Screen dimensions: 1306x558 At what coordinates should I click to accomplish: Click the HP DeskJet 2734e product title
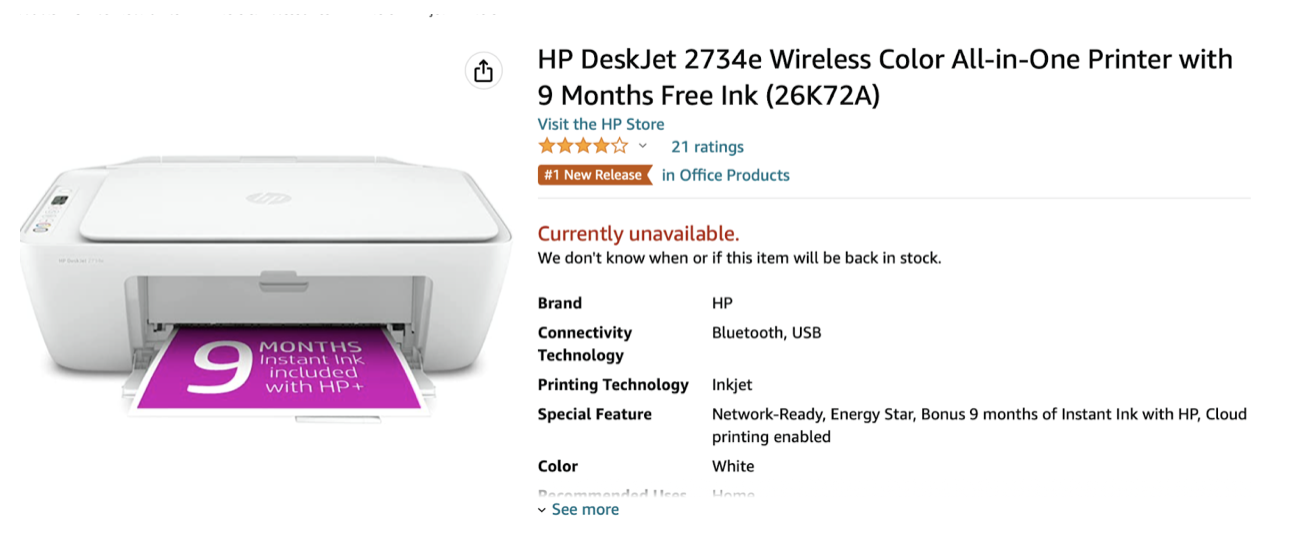coord(885,77)
